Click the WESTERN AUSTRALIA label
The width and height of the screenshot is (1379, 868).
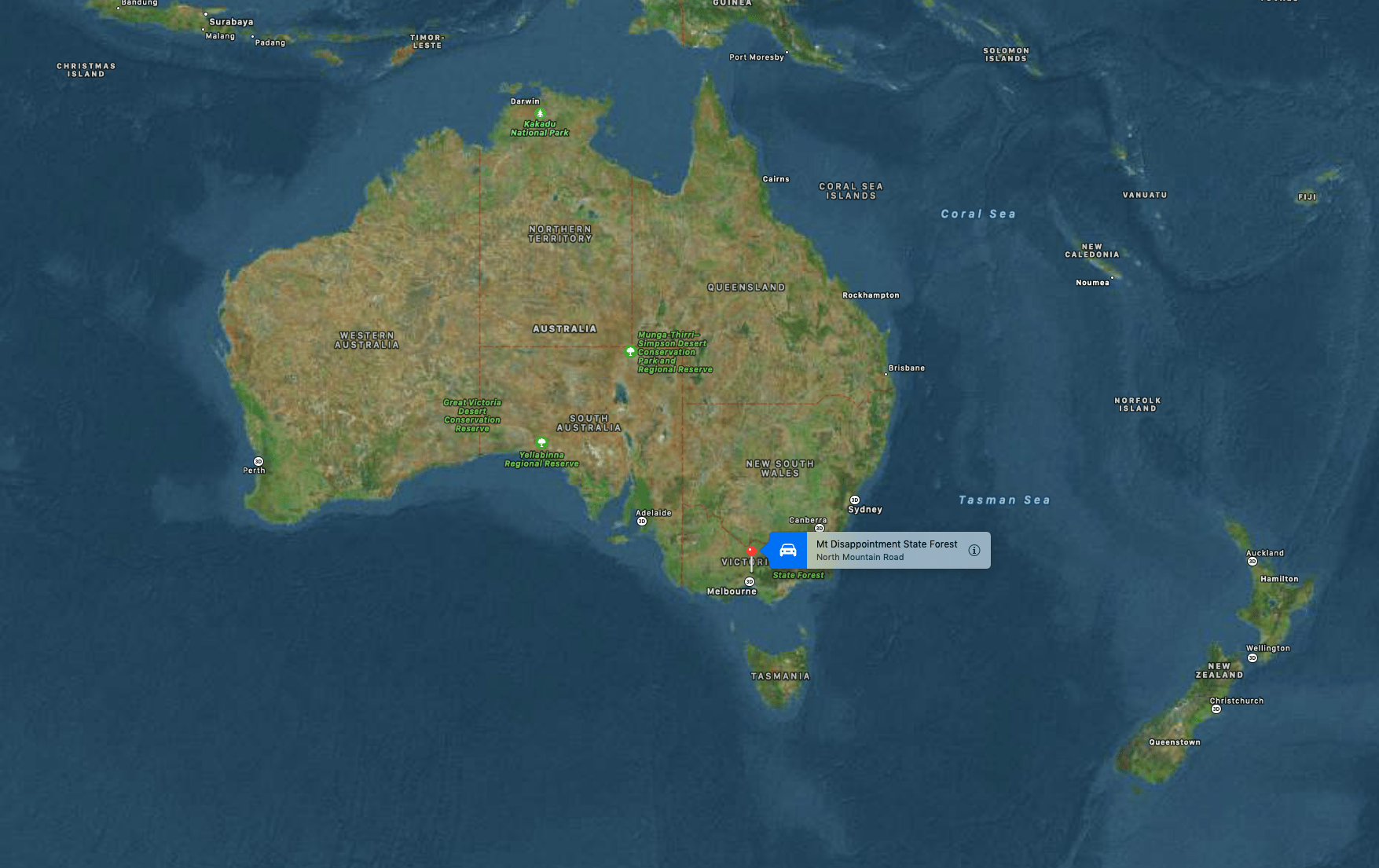coord(367,340)
